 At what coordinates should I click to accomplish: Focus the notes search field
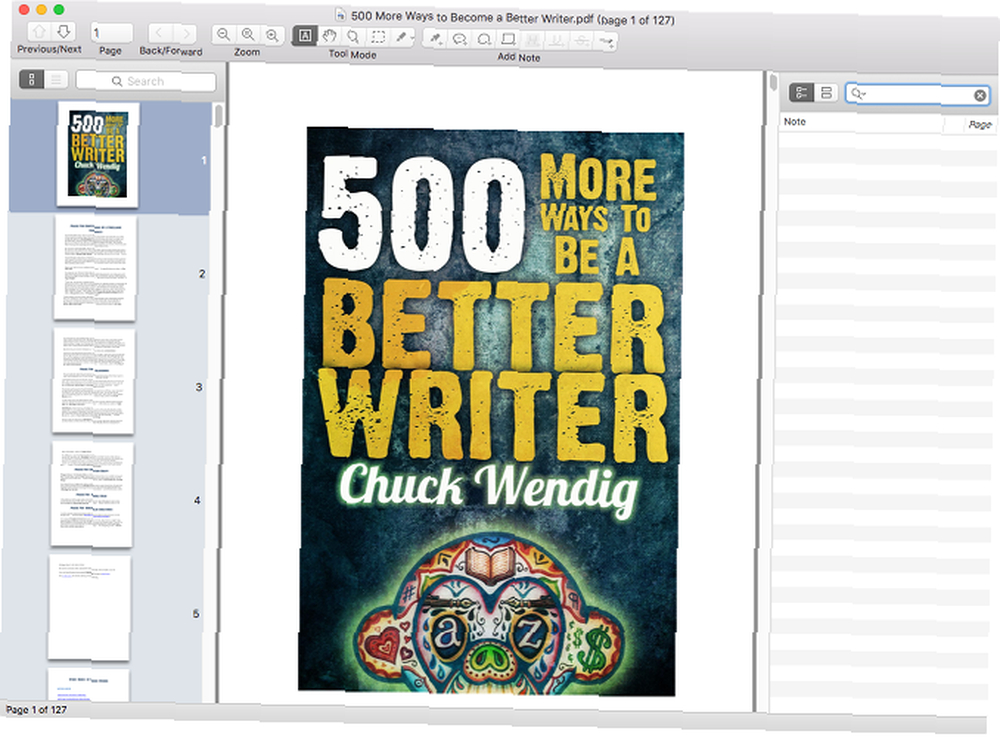click(x=918, y=94)
